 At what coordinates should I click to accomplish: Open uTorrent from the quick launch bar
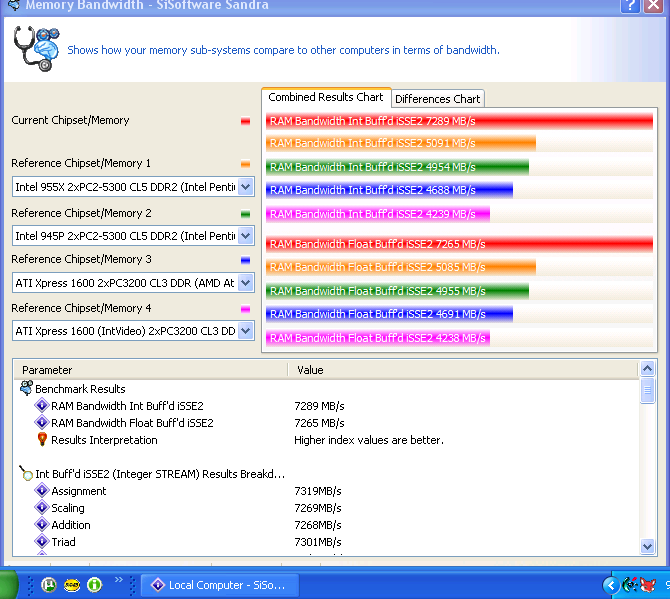(x=49, y=584)
